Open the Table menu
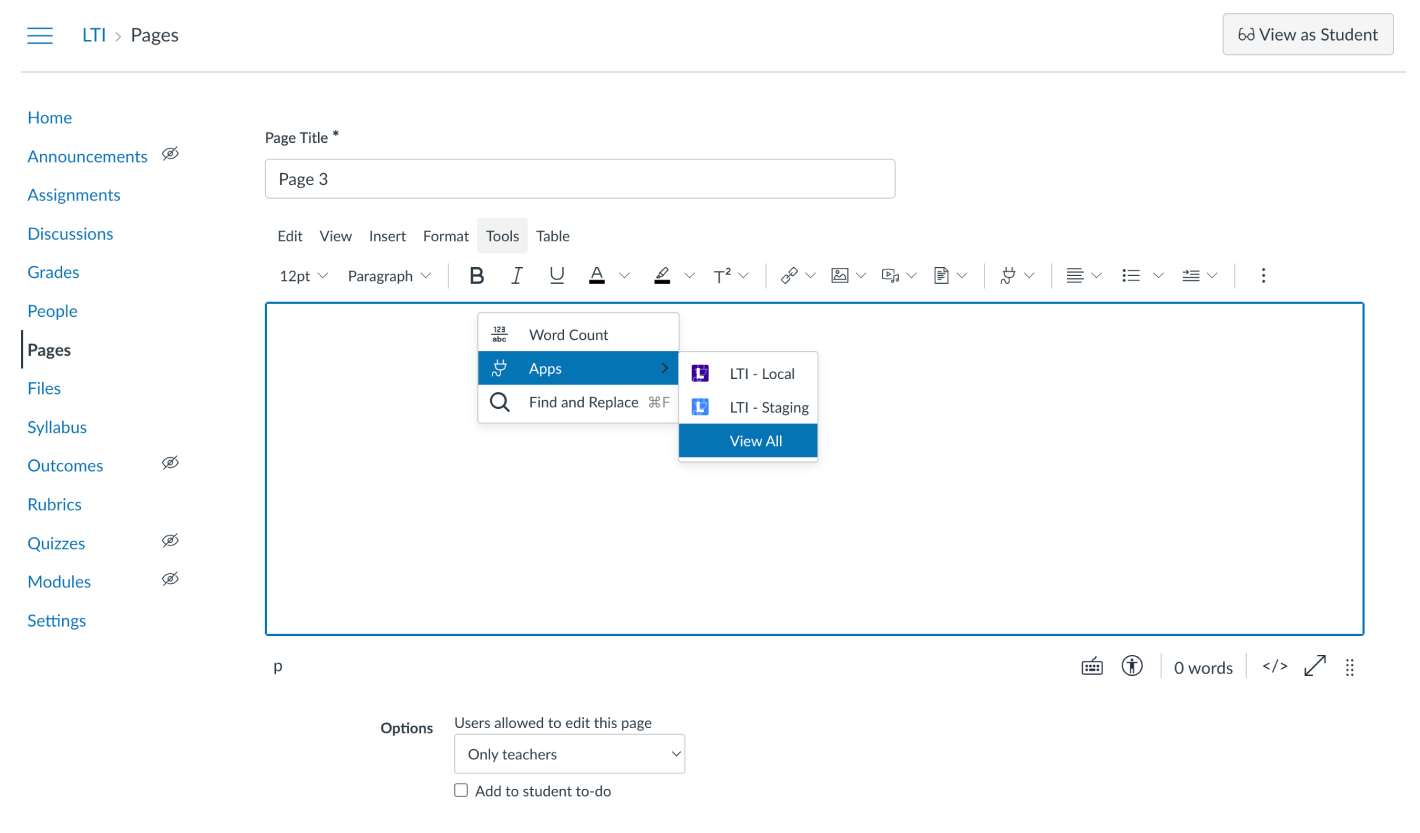This screenshot has height=833, width=1420. click(553, 236)
